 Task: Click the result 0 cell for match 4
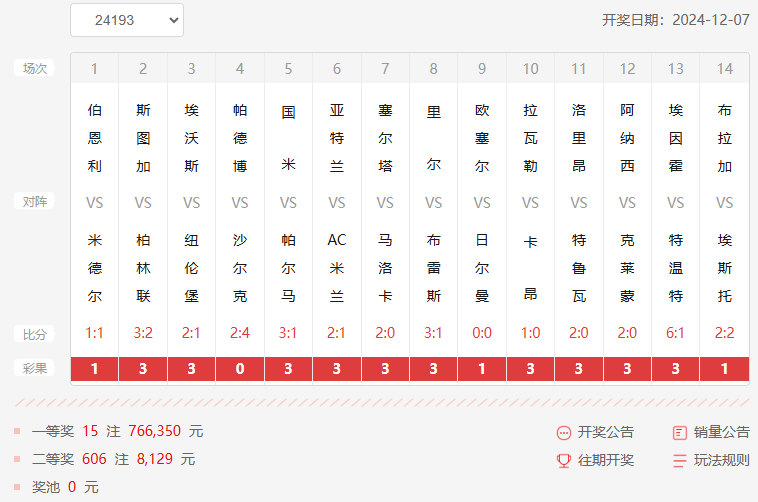pos(240,369)
